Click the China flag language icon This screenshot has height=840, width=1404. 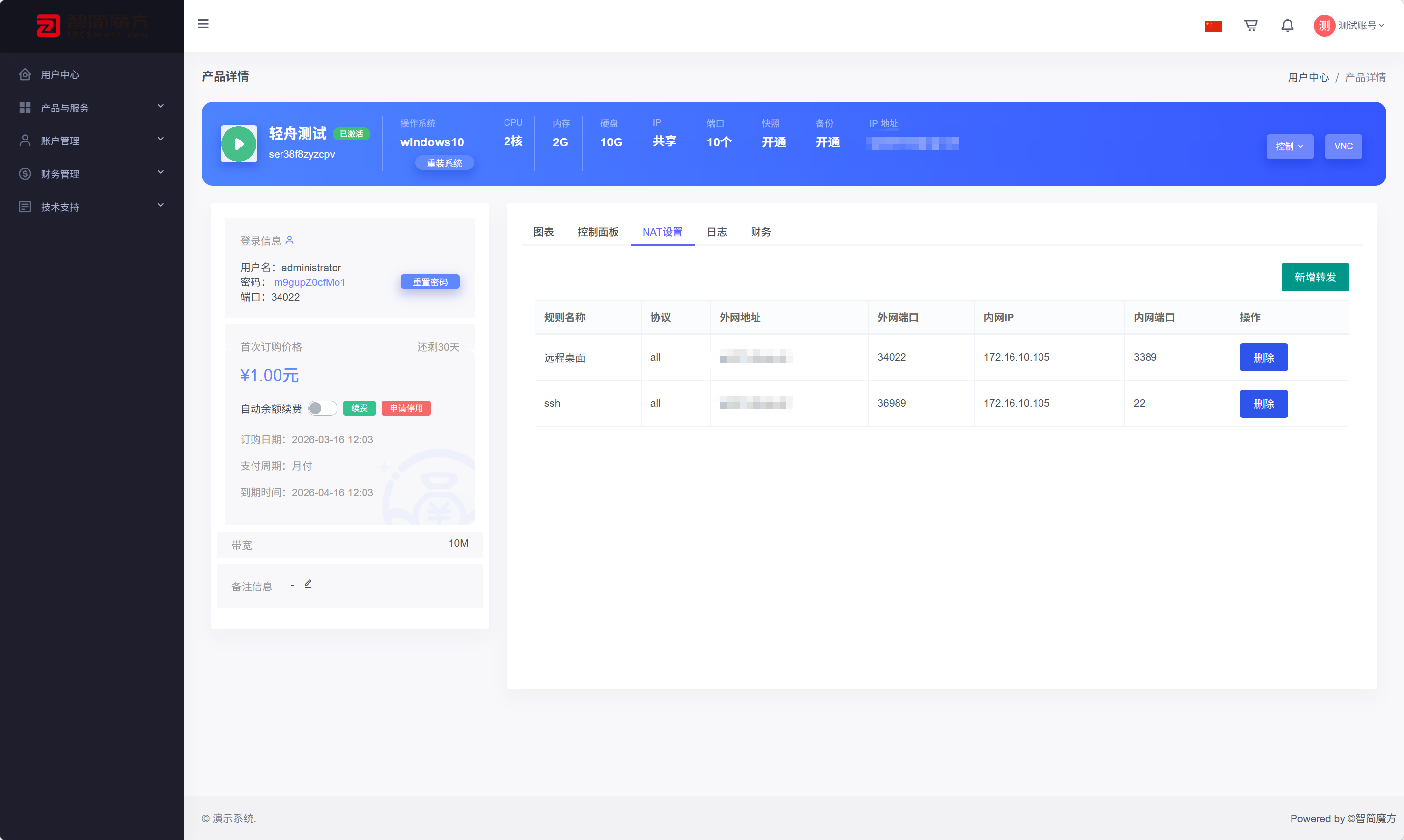point(1213,26)
